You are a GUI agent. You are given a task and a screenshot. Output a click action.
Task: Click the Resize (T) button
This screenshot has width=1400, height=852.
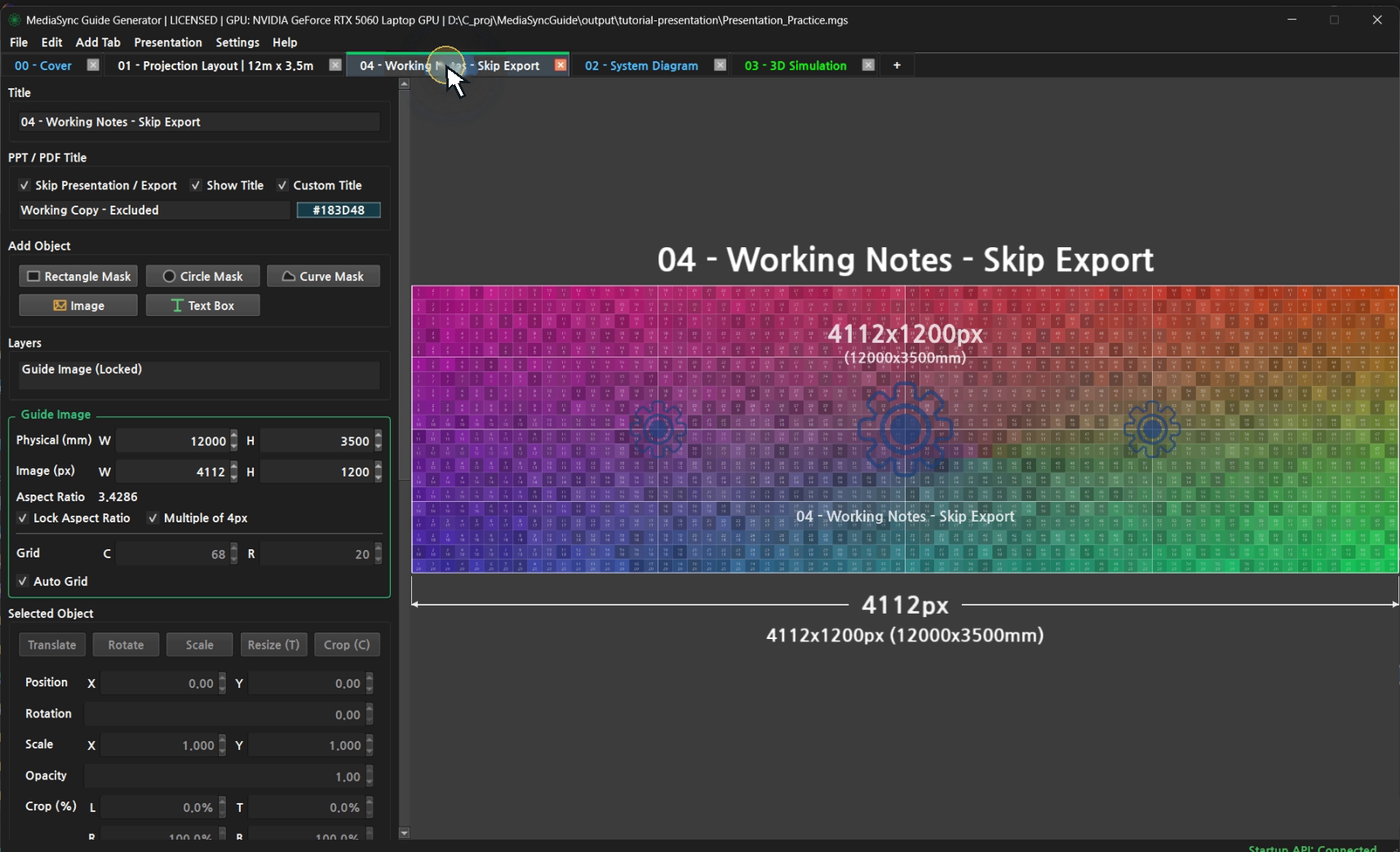click(273, 645)
